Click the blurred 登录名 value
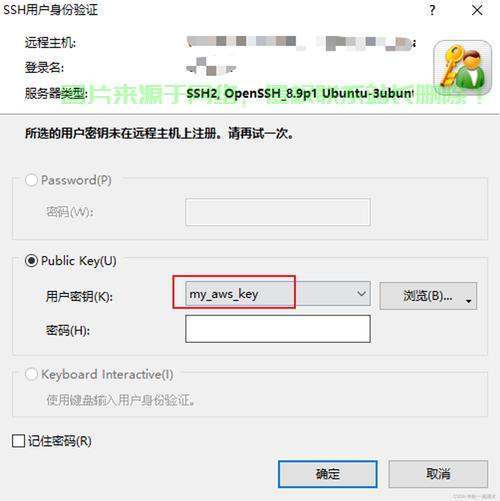The height and width of the screenshot is (501, 500). pos(211,66)
